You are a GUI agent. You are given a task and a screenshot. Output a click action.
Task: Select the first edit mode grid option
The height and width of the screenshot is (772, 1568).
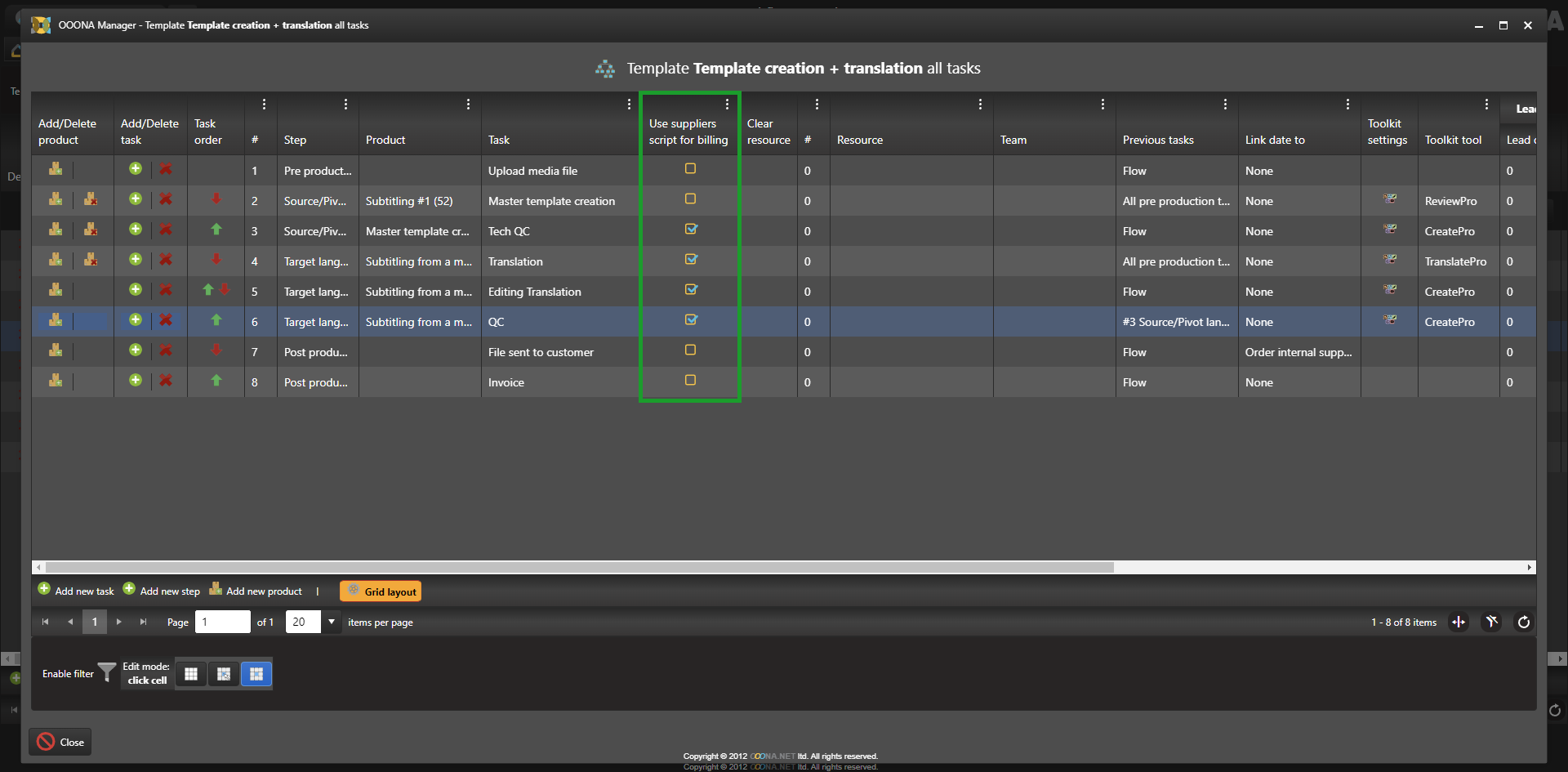(x=191, y=674)
